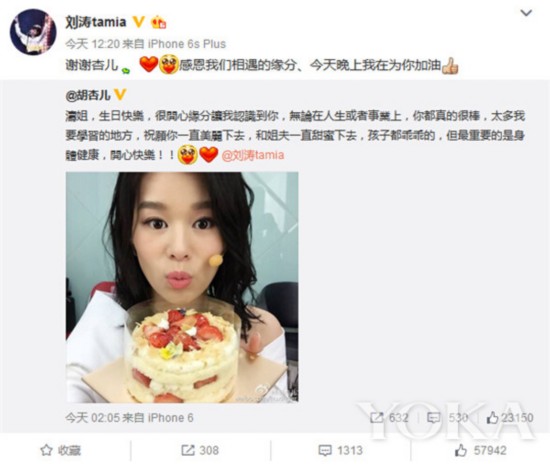Viewport: 550px width, 468px height.
Task: Click the membership crown badge icon
Action: click(x=158, y=22)
